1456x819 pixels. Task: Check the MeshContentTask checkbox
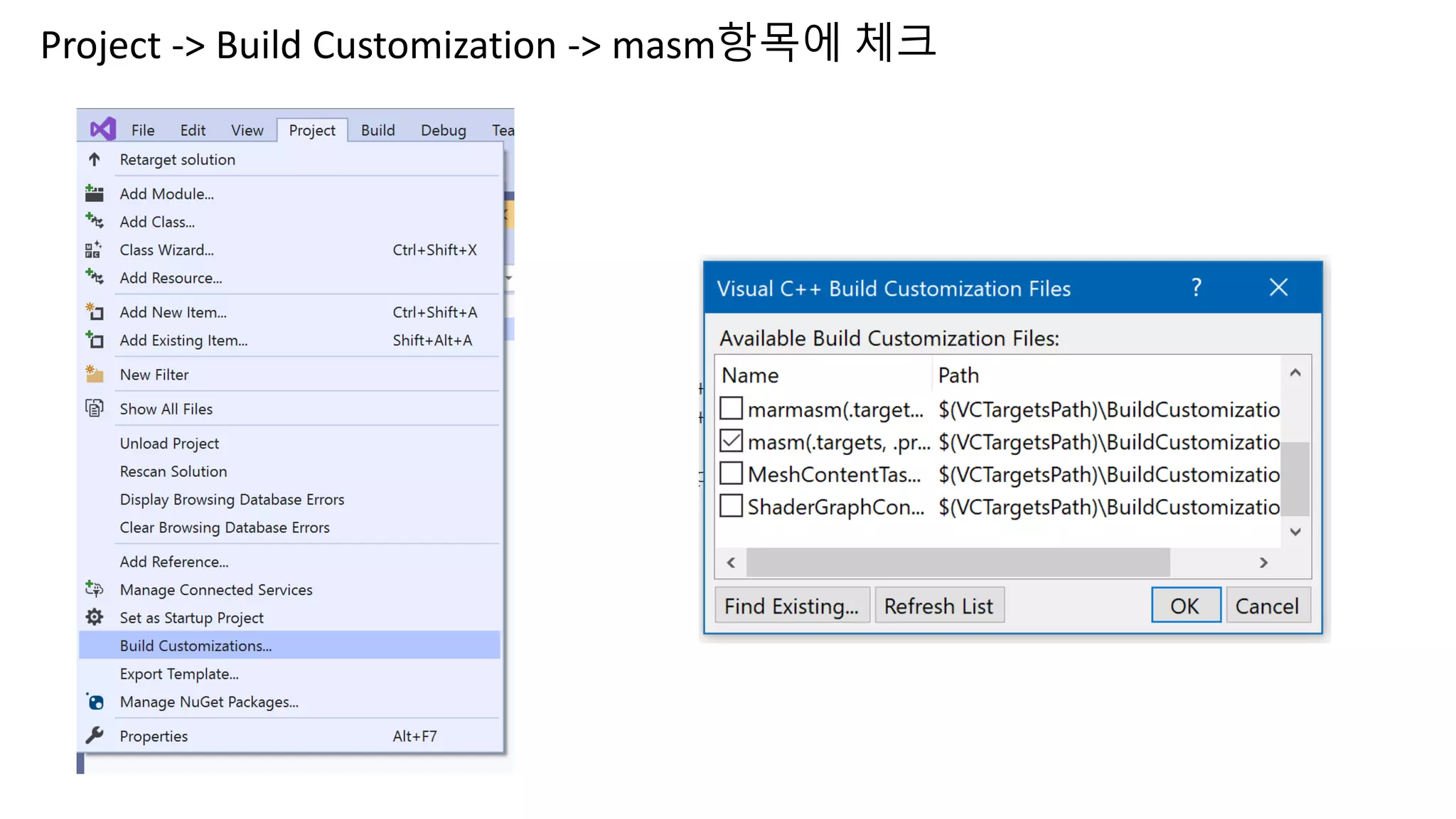(731, 473)
